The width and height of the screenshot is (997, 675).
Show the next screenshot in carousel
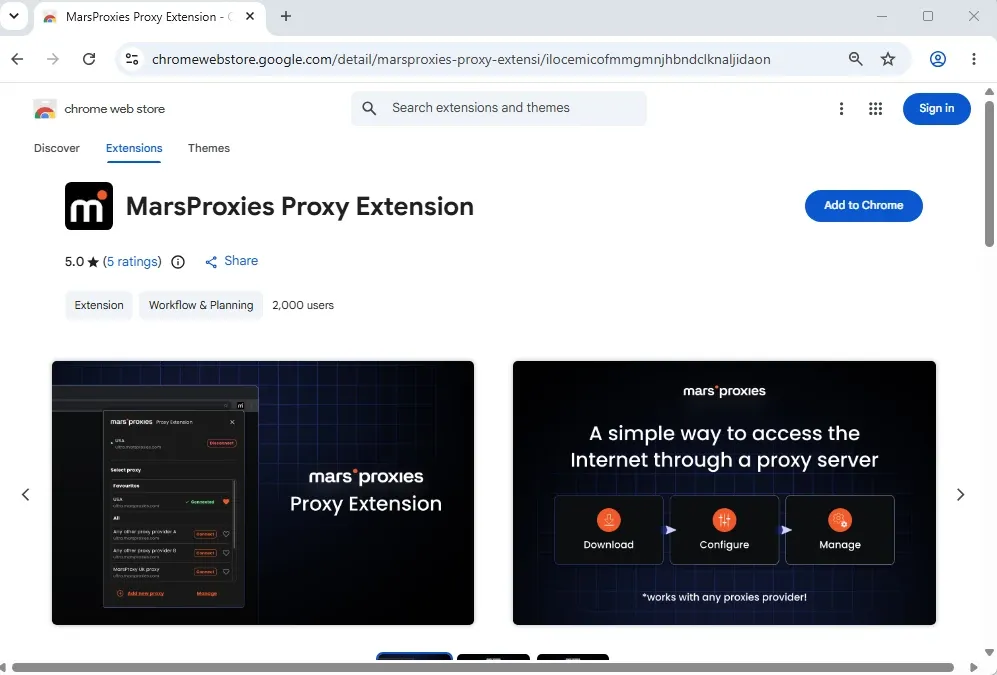(960, 494)
